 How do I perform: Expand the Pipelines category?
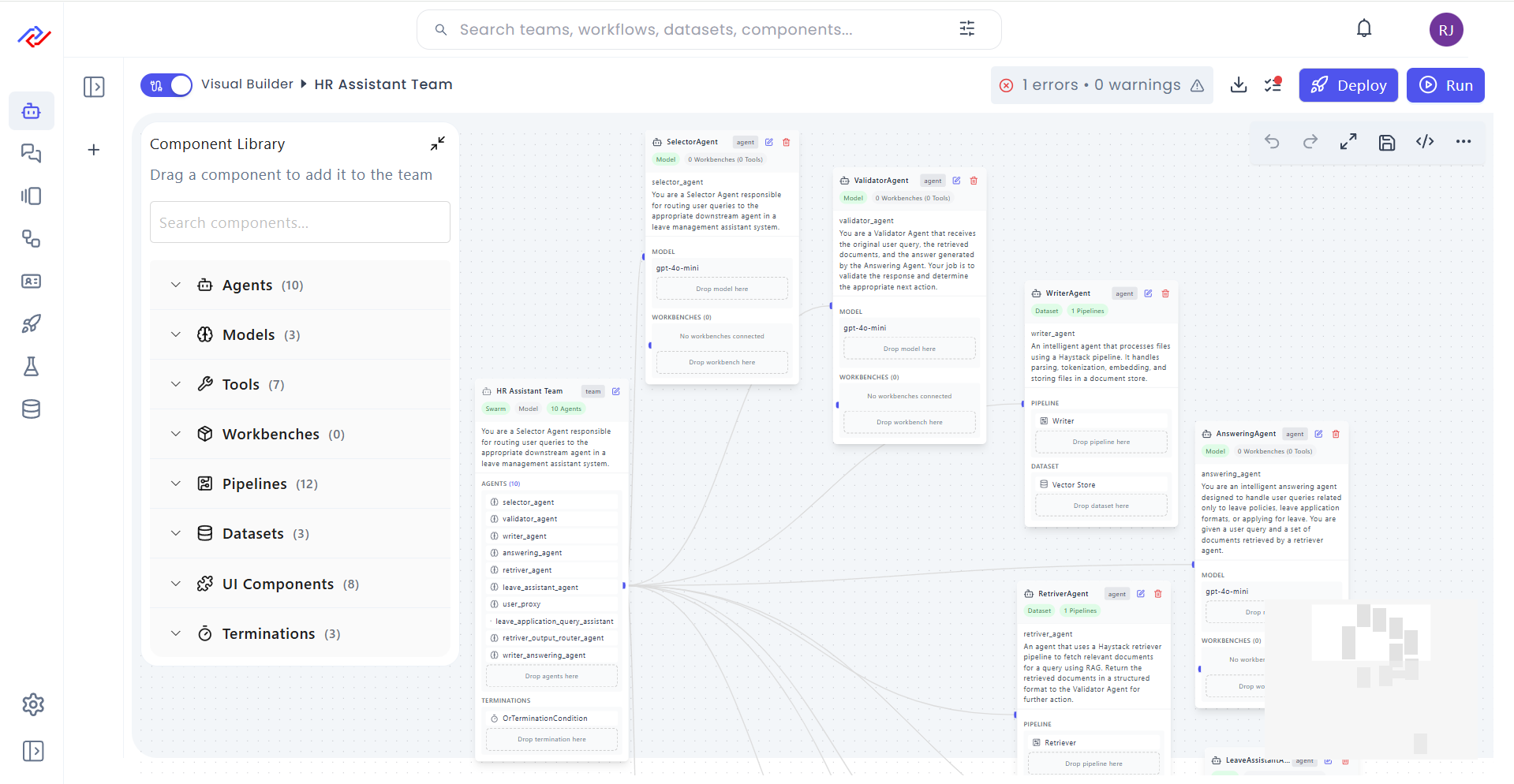[x=176, y=484]
